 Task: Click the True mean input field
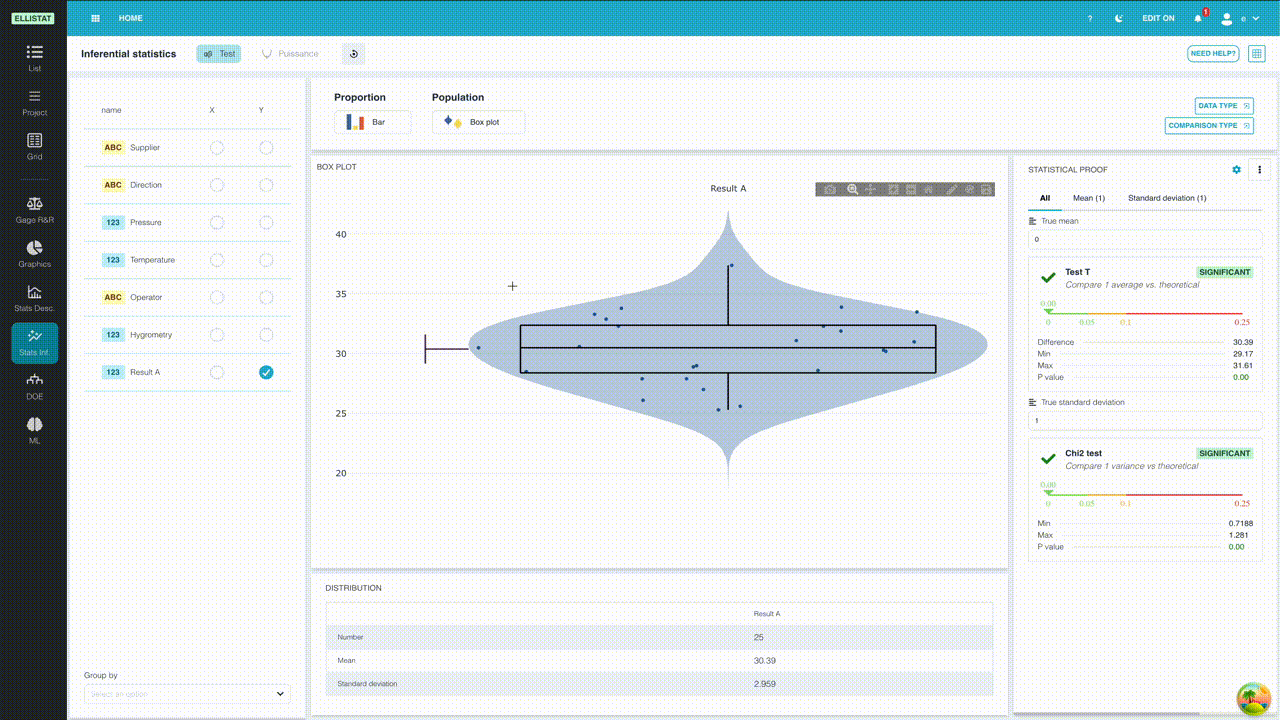point(1145,239)
